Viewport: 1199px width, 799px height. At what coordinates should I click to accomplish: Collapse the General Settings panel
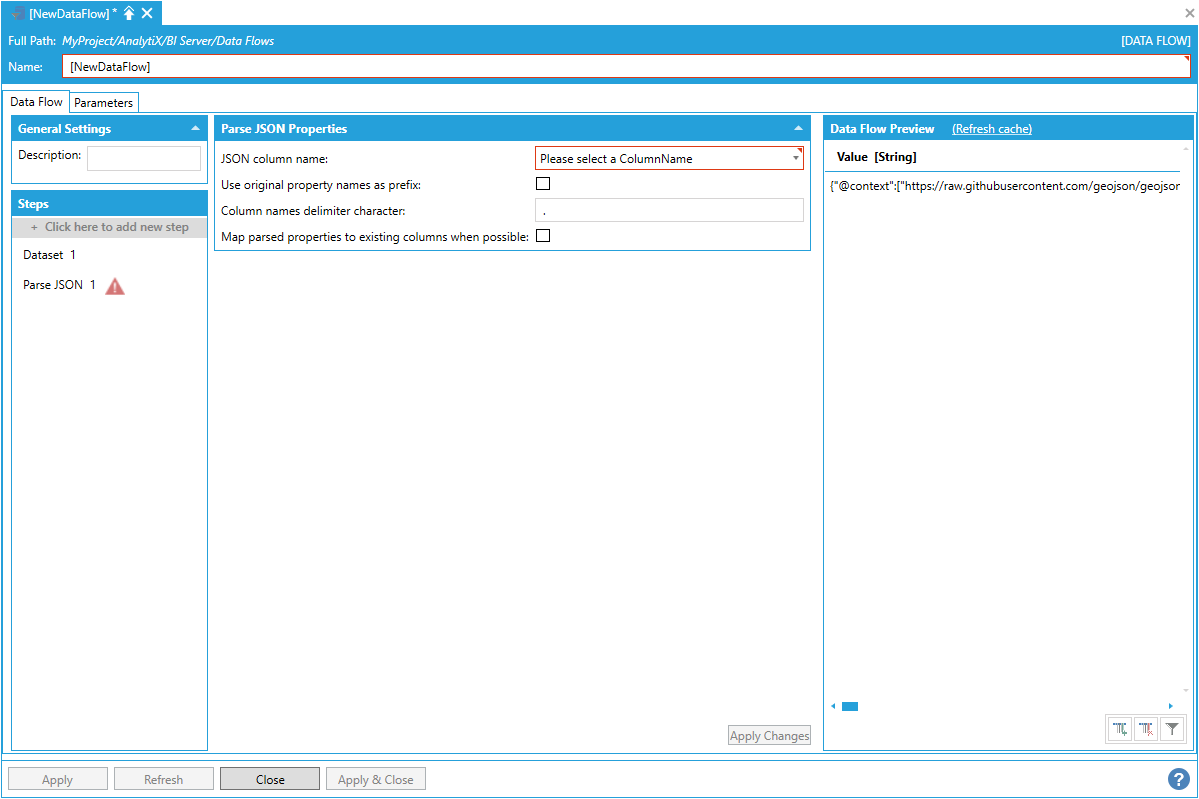195,129
